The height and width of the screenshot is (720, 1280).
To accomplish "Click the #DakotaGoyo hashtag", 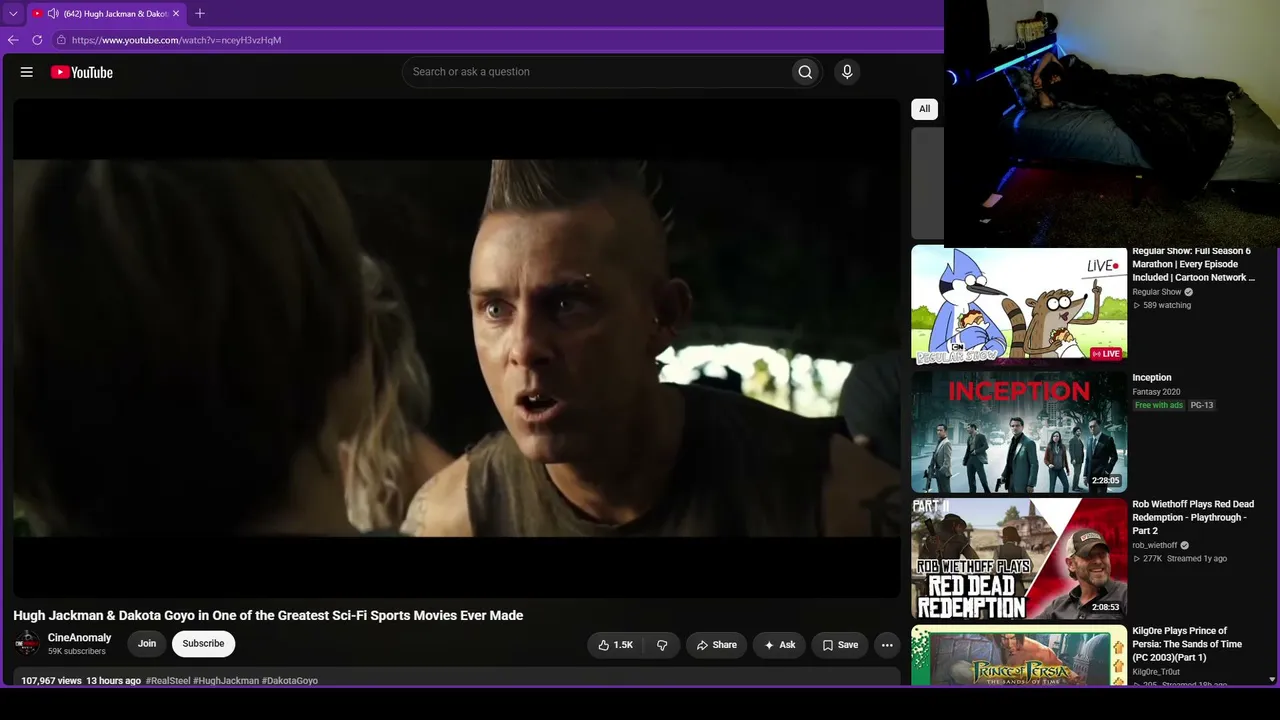I will coord(290,681).
